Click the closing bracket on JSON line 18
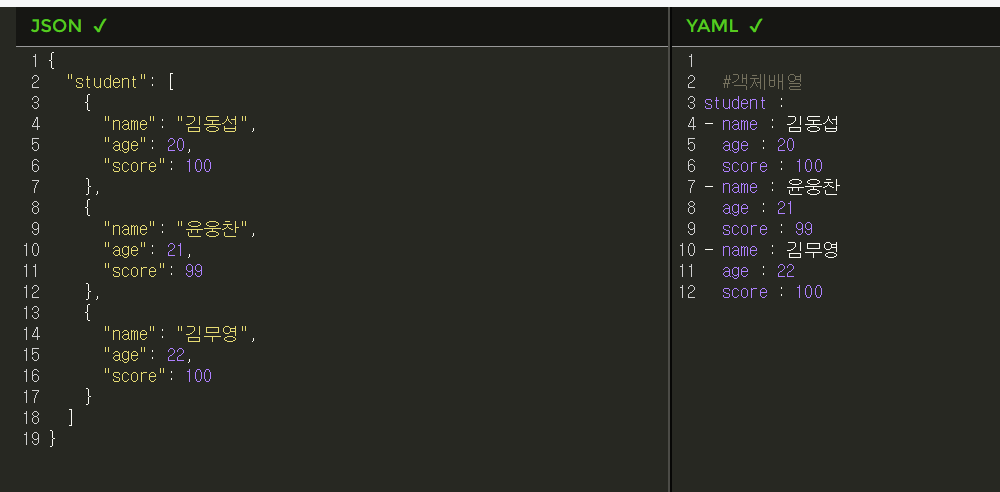Viewport: 1000px width, 492px height. point(70,417)
